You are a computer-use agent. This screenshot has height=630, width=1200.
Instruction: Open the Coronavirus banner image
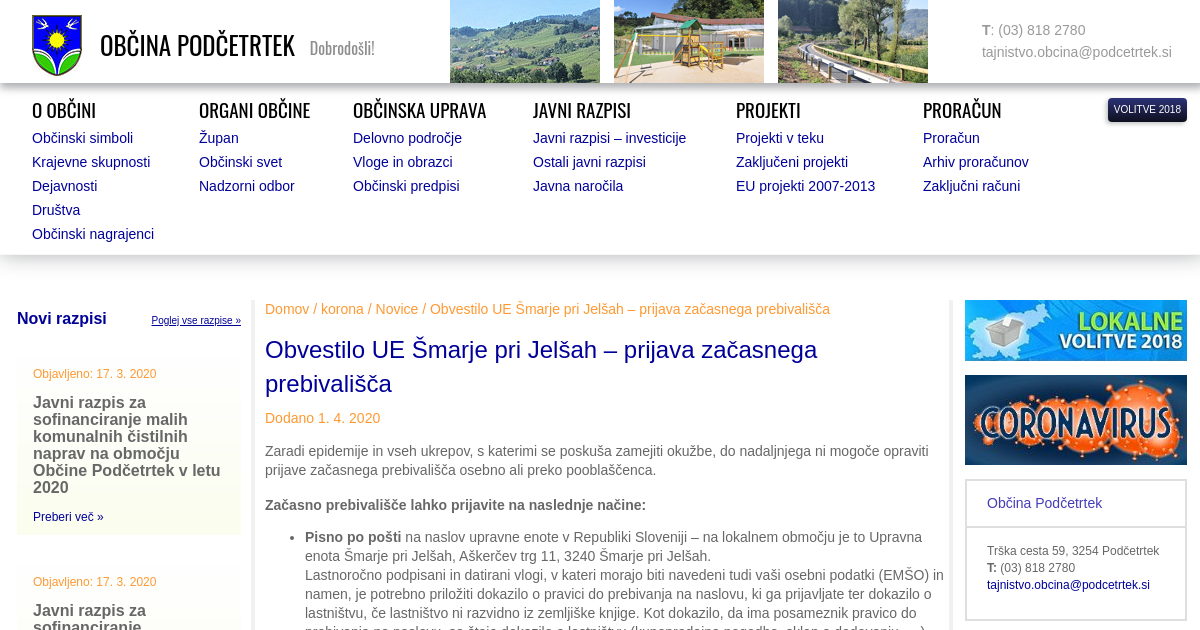click(1075, 420)
